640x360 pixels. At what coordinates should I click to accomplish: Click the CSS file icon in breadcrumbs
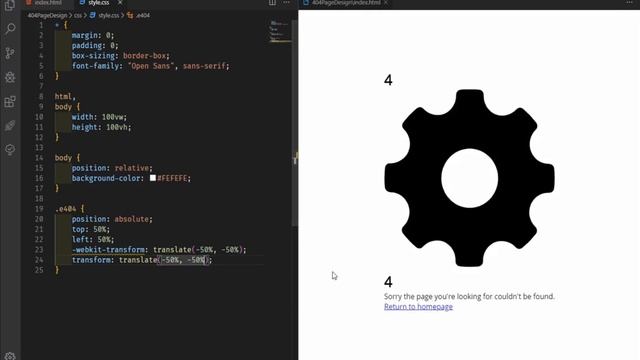(93, 15)
